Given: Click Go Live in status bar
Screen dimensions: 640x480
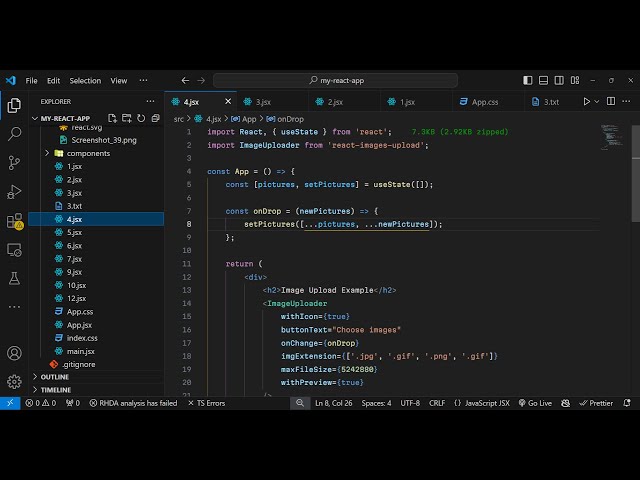Looking at the screenshot, I should tap(535, 403).
